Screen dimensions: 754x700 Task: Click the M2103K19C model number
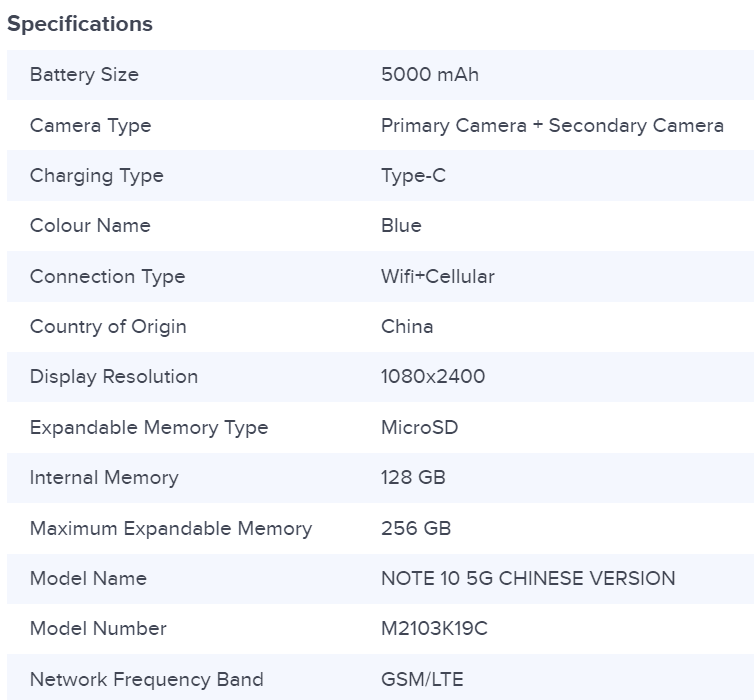(434, 629)
